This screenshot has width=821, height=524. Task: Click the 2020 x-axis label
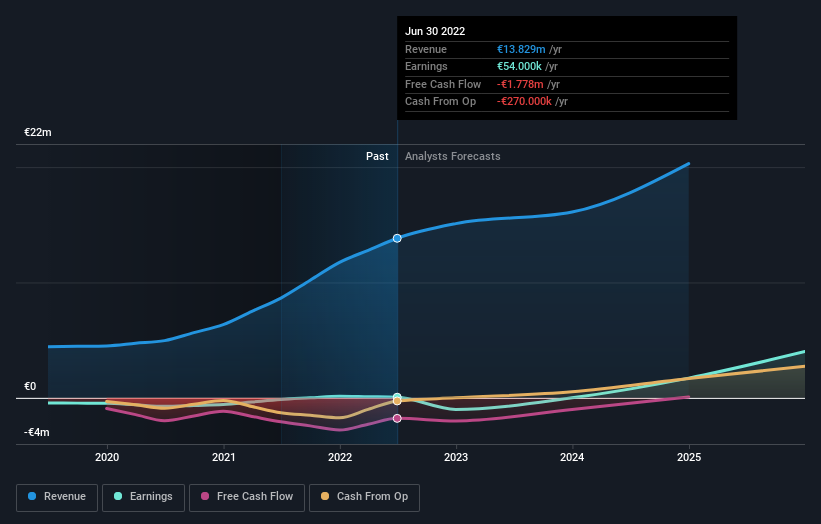[107, 457]
